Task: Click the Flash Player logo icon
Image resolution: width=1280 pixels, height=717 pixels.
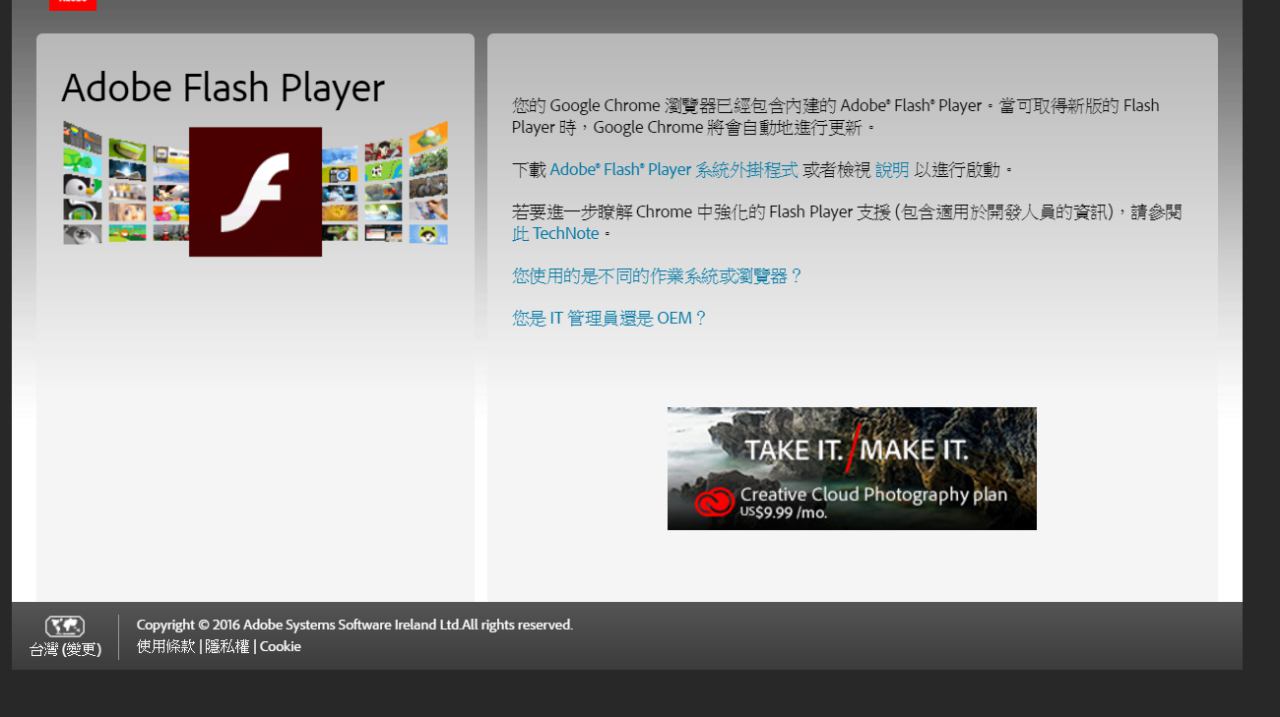Action: 255,192
